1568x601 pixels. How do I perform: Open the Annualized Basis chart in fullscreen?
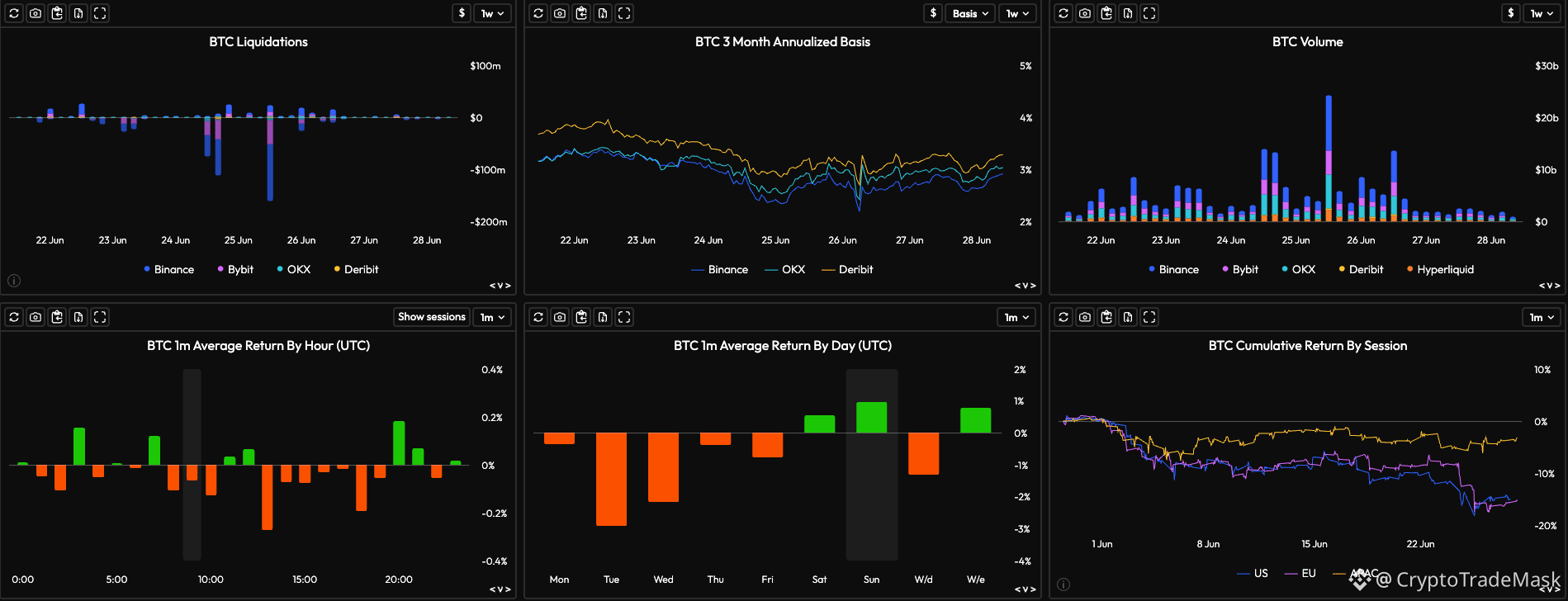point(624,13)
